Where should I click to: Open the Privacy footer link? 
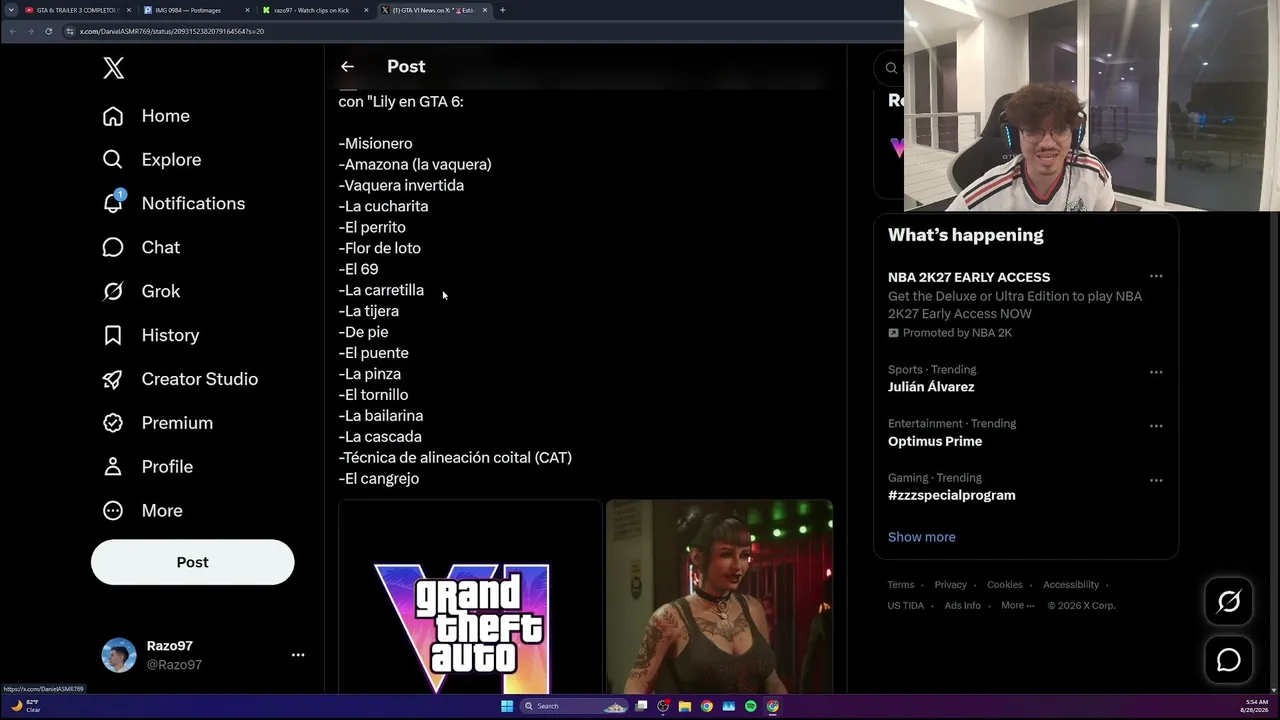click(951, 585)
